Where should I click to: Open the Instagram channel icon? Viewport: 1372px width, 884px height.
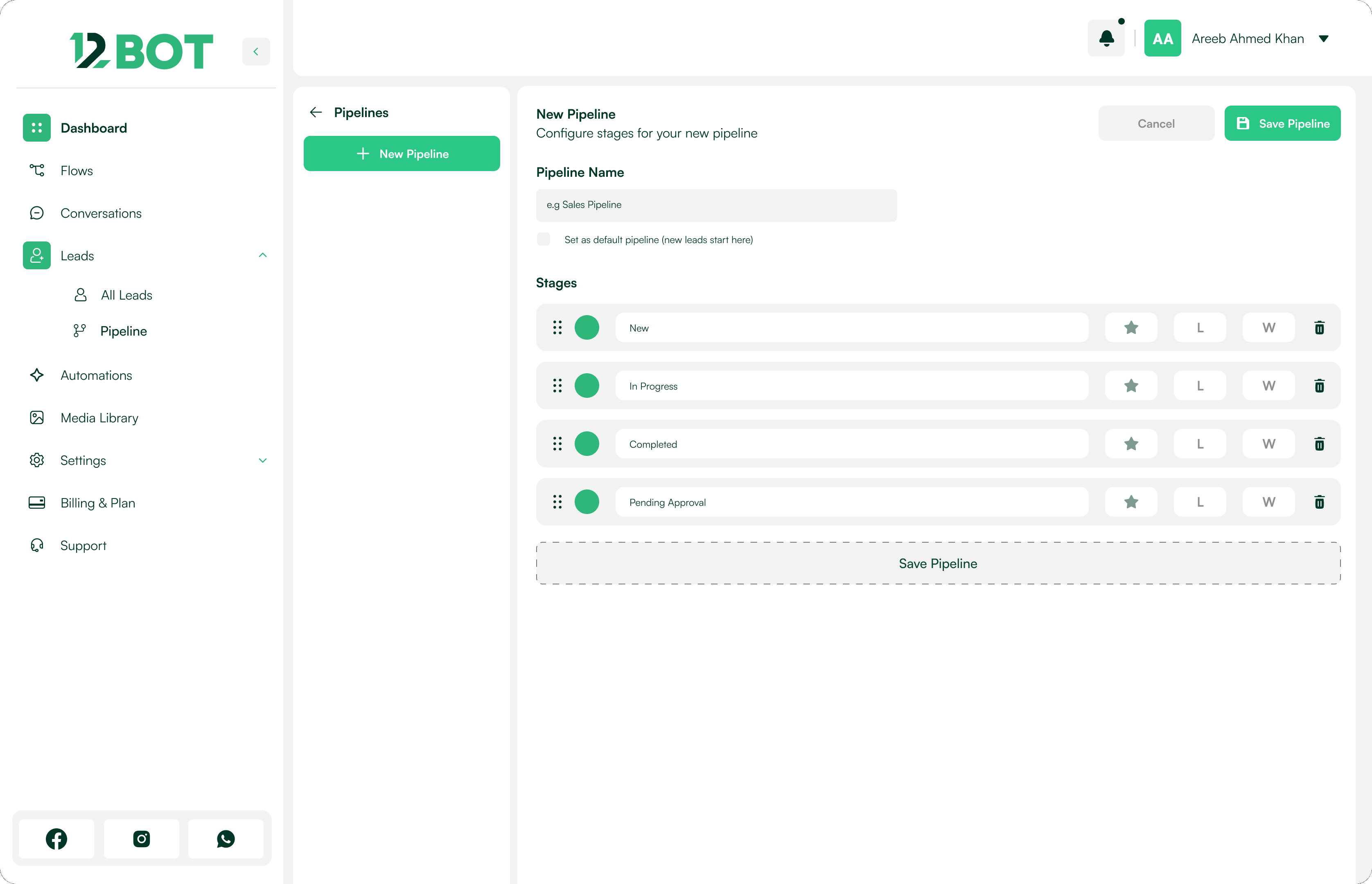coord(141,839)
